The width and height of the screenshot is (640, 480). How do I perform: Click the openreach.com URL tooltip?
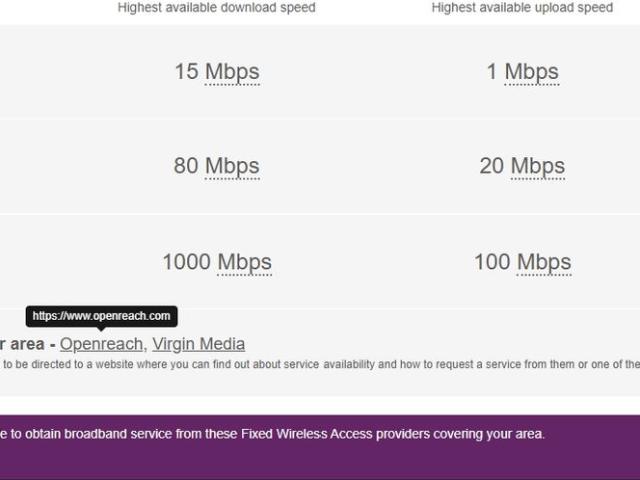pyautogui.click(x=101, y=316)
